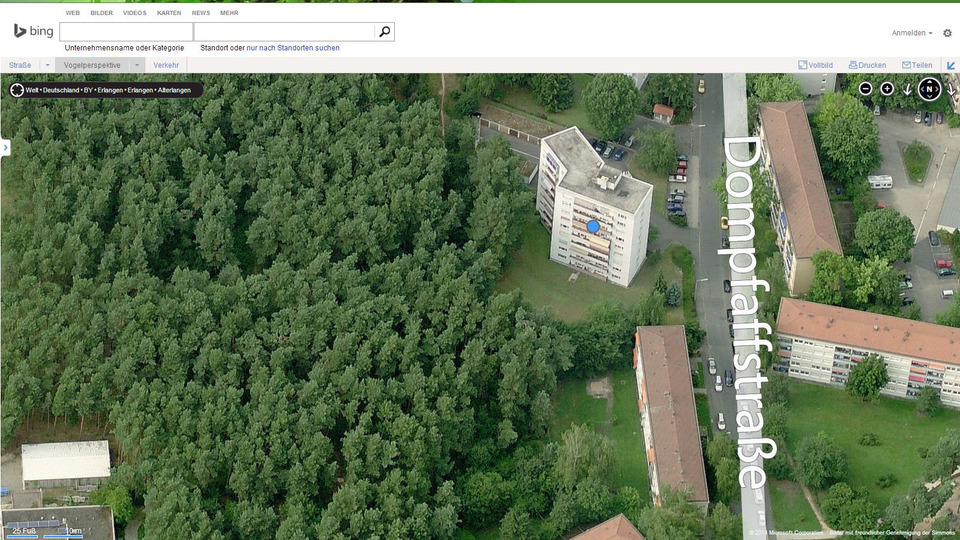Zoom in with the plus button
Image resolution: width=960 pixels, height=540 pixels.
(x=887, y=89)
